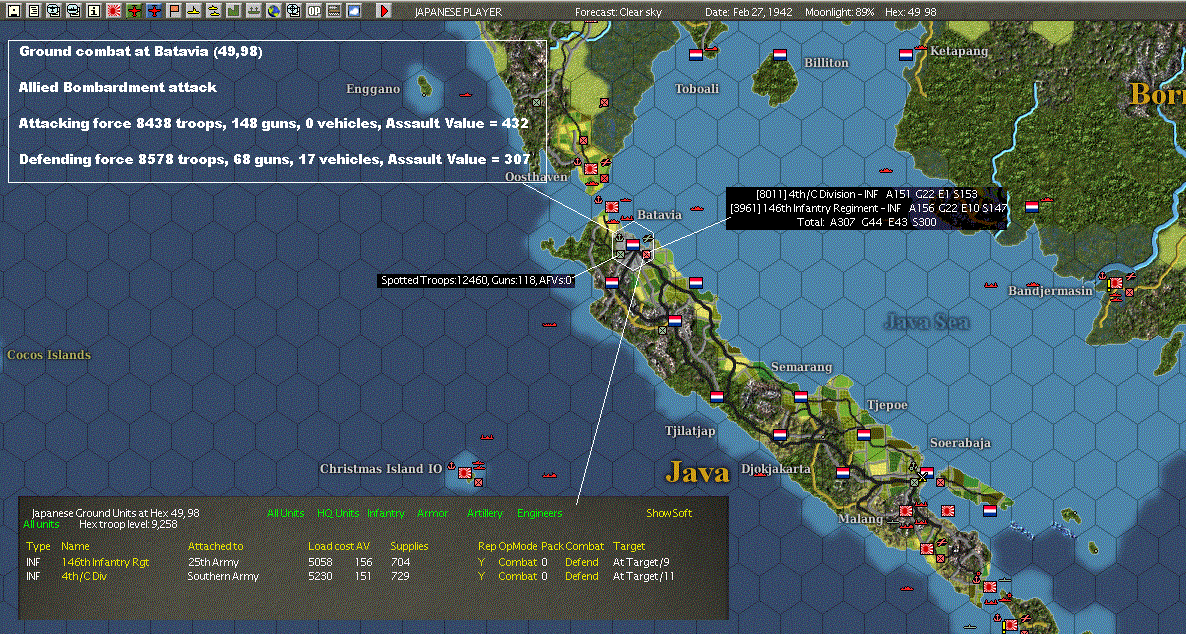Image resolution: width=1186 pixels, height=634 pixels.
Task: Click 'Southern Army' attachment text
Action: coord(223,576)
